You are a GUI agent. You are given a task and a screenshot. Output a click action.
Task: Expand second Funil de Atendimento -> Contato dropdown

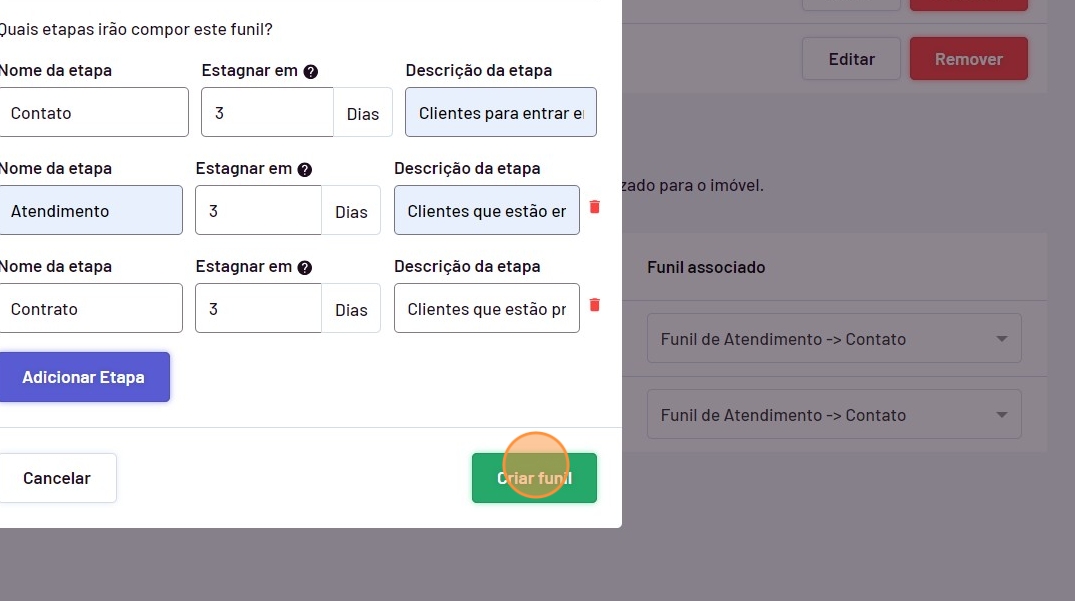[x=834, y=415]
